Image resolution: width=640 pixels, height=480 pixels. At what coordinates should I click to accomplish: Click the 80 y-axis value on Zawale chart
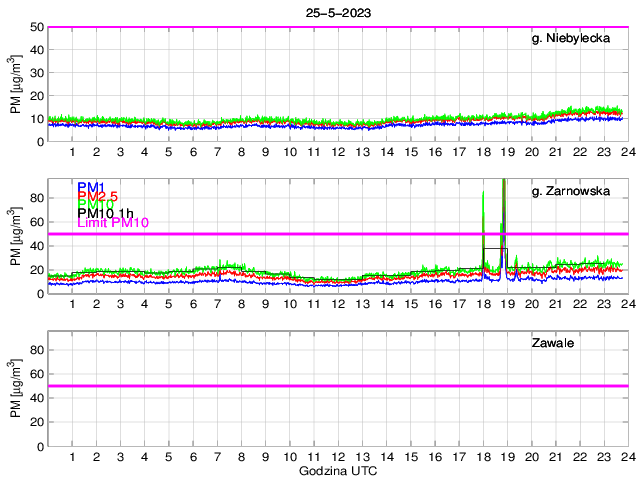37,350
